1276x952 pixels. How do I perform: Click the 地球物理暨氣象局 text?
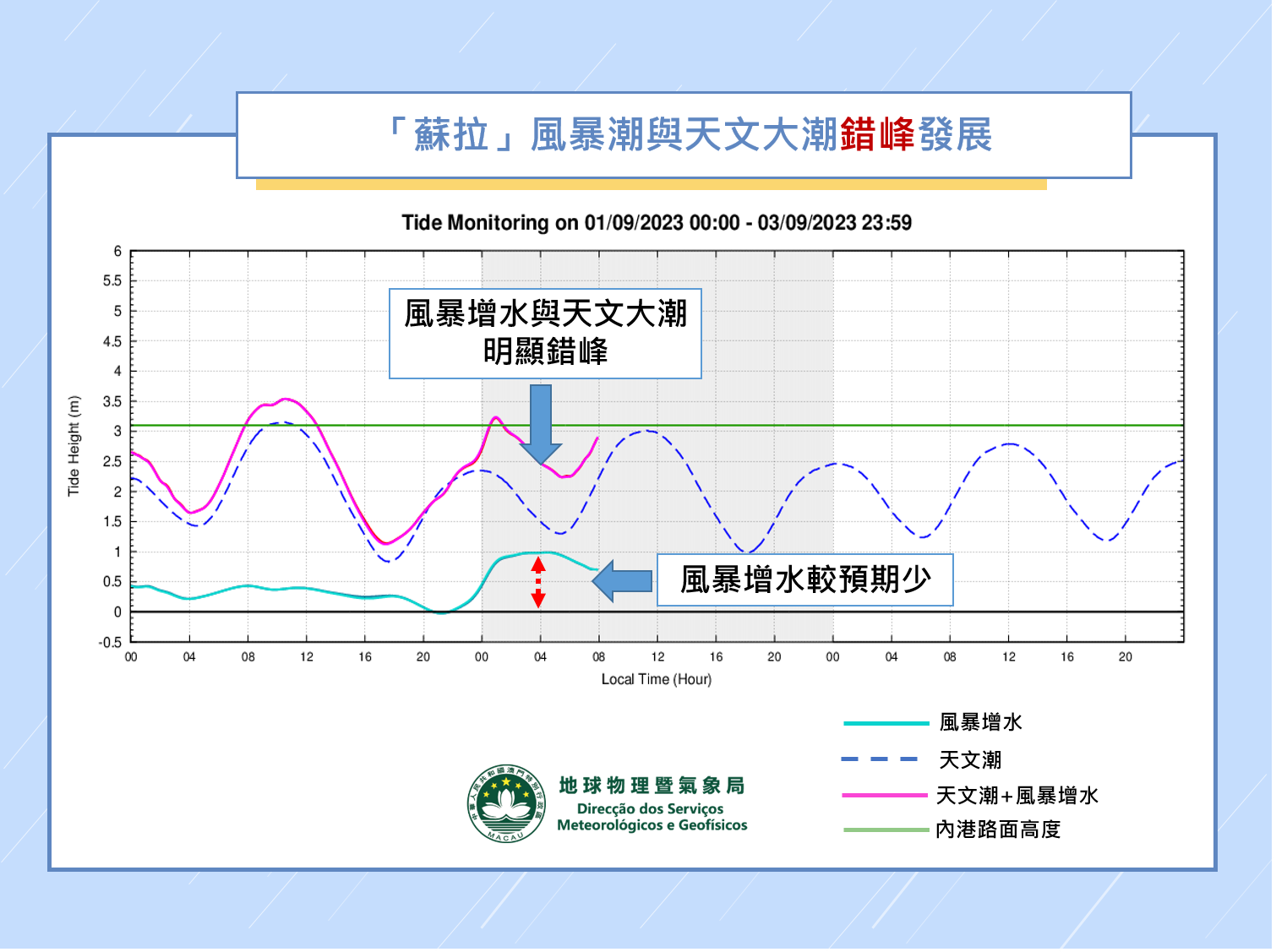(x=652, y=786)
